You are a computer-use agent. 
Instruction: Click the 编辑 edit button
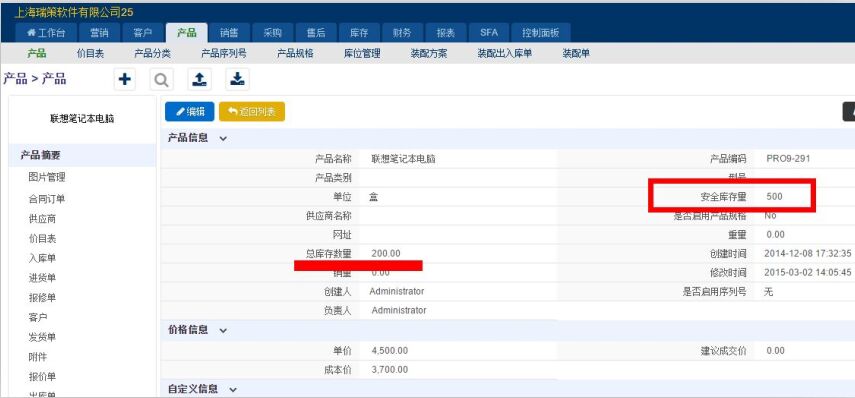tap(190, 112)
